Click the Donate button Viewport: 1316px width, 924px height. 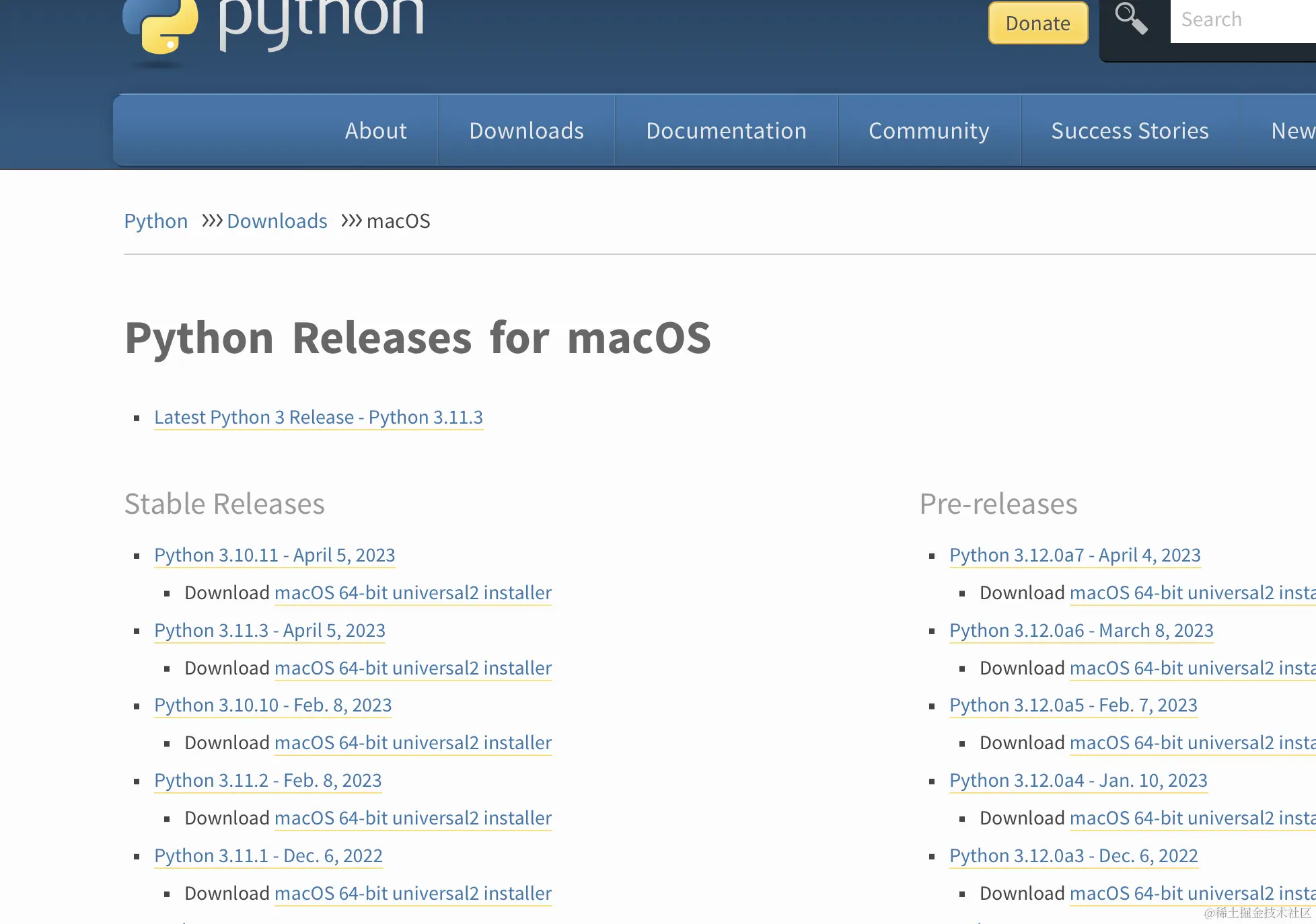pyautogui.click(x=1037, y=23)
